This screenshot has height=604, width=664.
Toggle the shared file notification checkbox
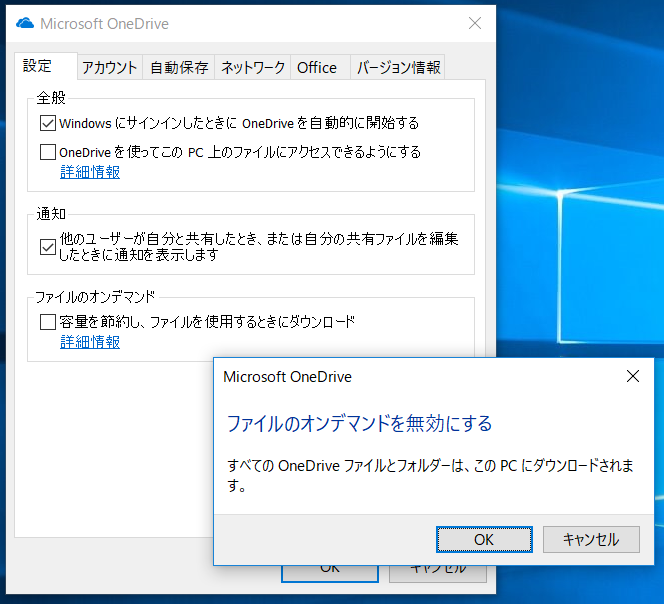click(47, 247)
